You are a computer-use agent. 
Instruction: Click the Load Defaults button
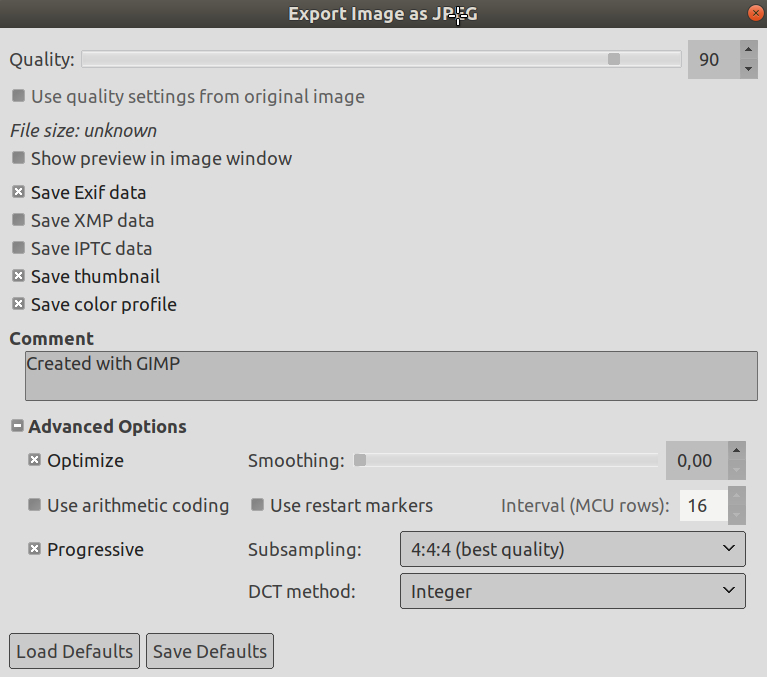pos(74,651)
